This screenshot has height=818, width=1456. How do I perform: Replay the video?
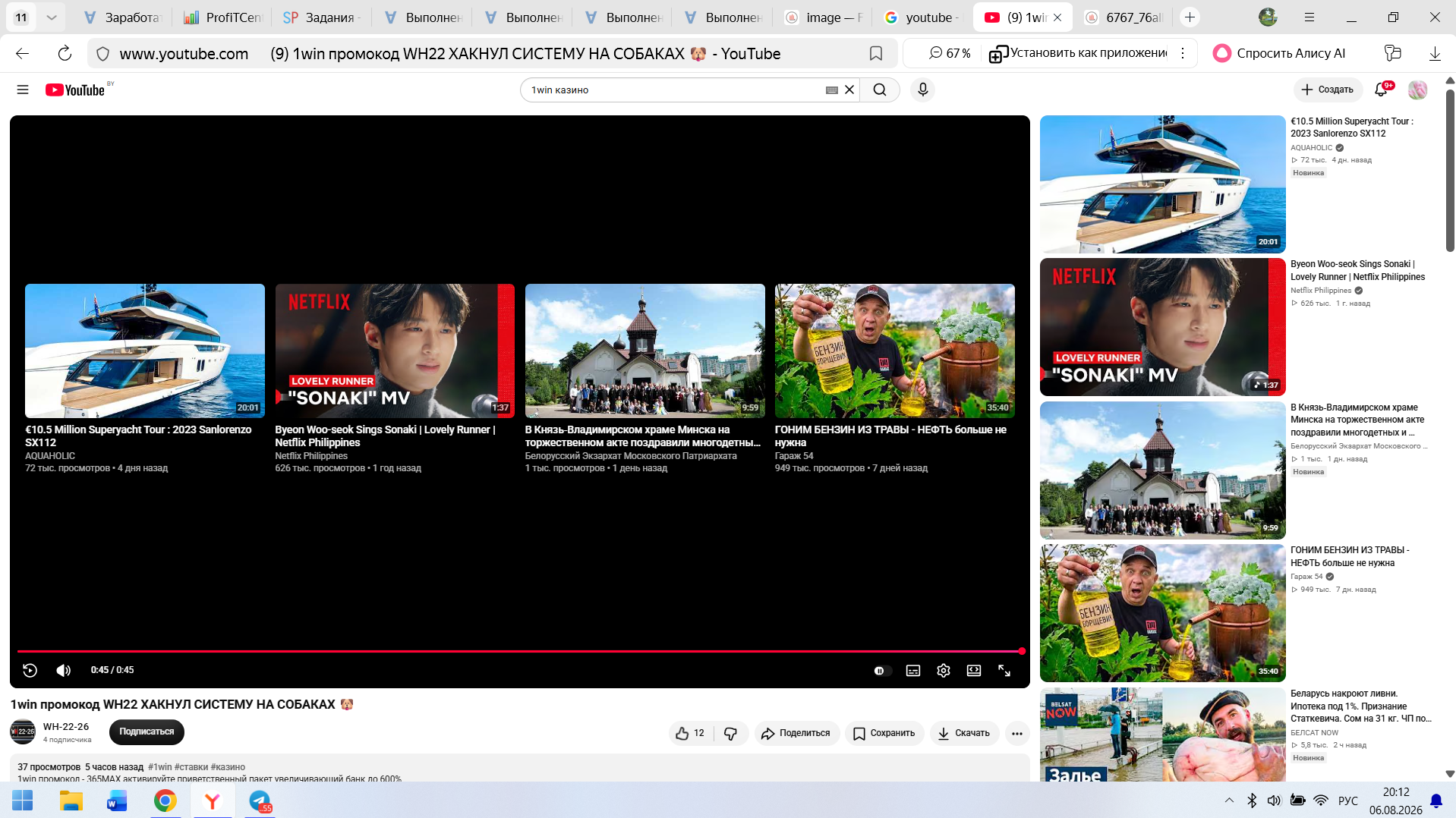click(30, 670)
